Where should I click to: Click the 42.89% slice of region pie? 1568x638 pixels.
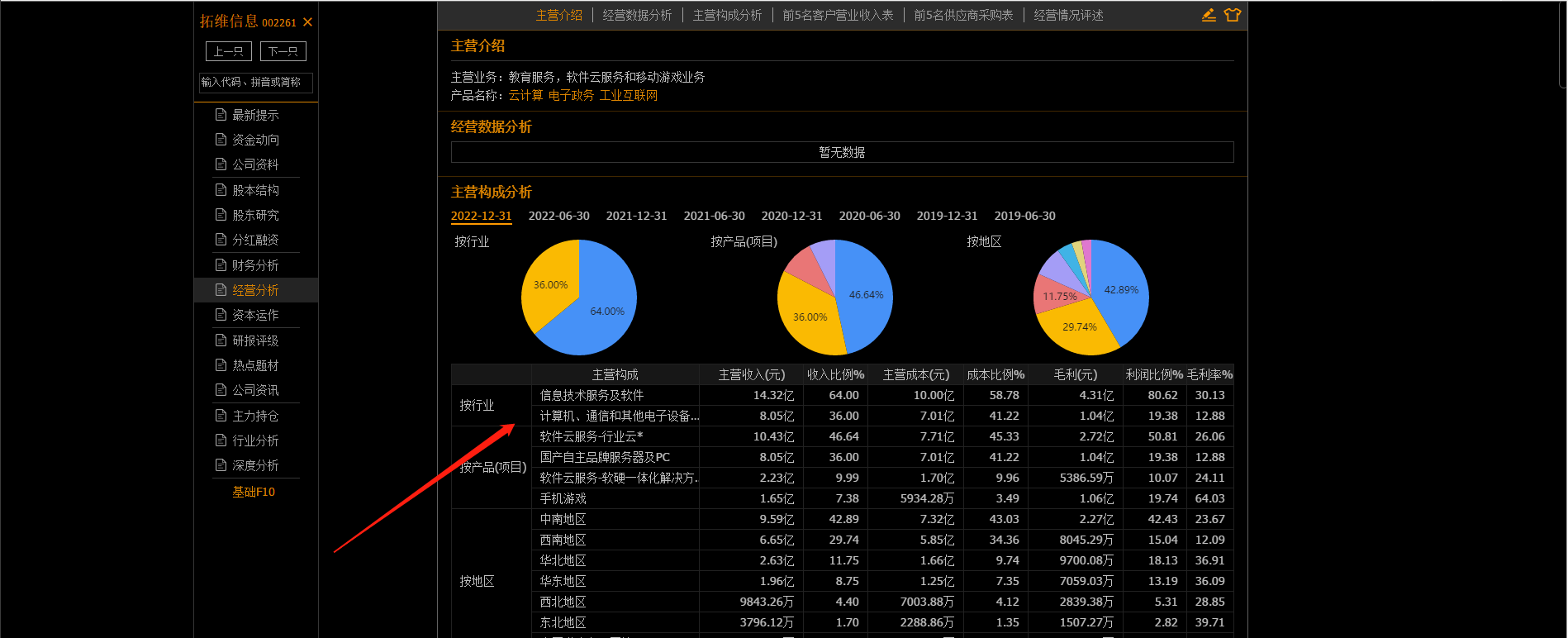click(1121, 289)
